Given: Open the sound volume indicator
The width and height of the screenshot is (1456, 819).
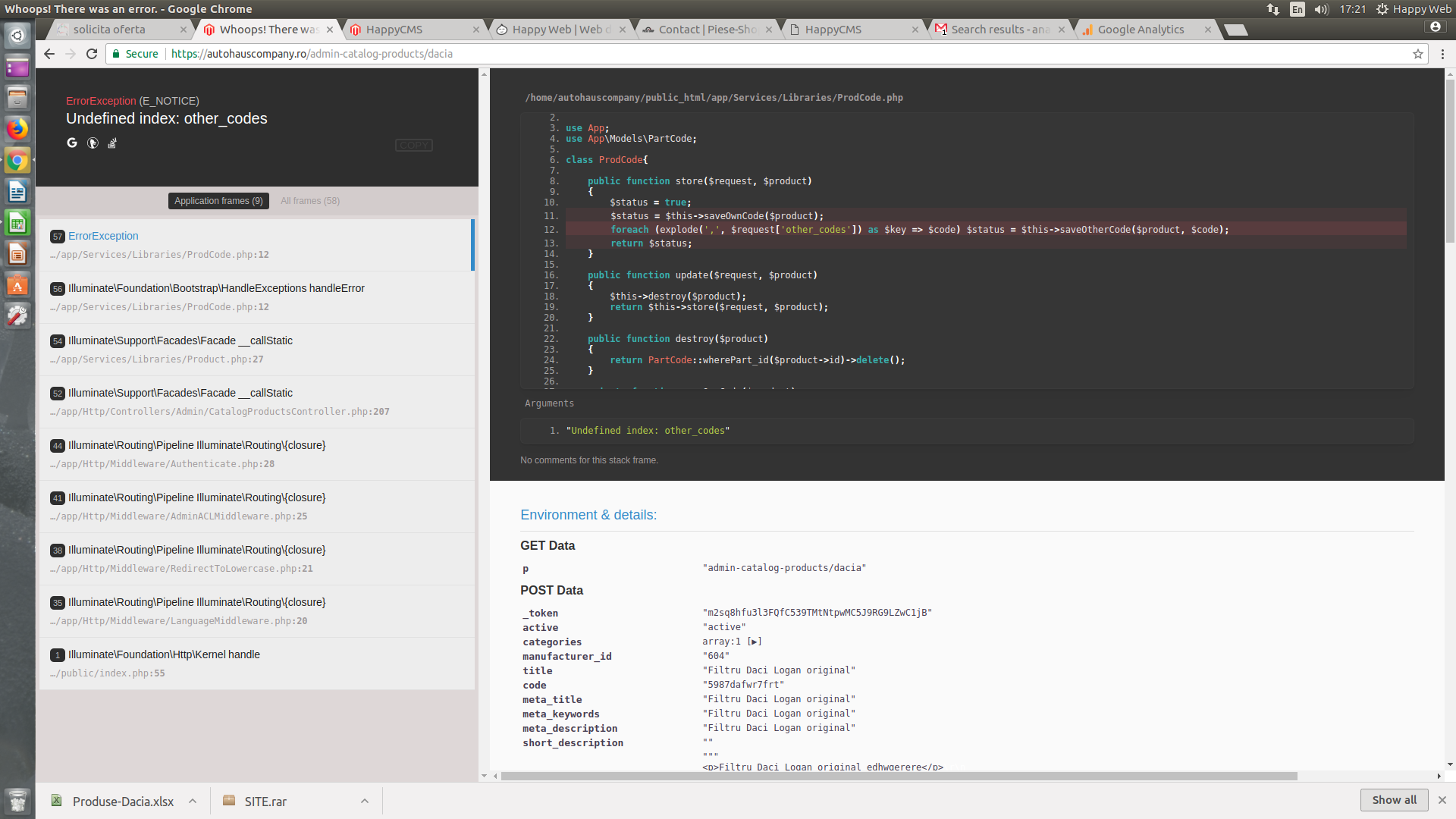Looking at the screenshot, I should pos(1322,9).
